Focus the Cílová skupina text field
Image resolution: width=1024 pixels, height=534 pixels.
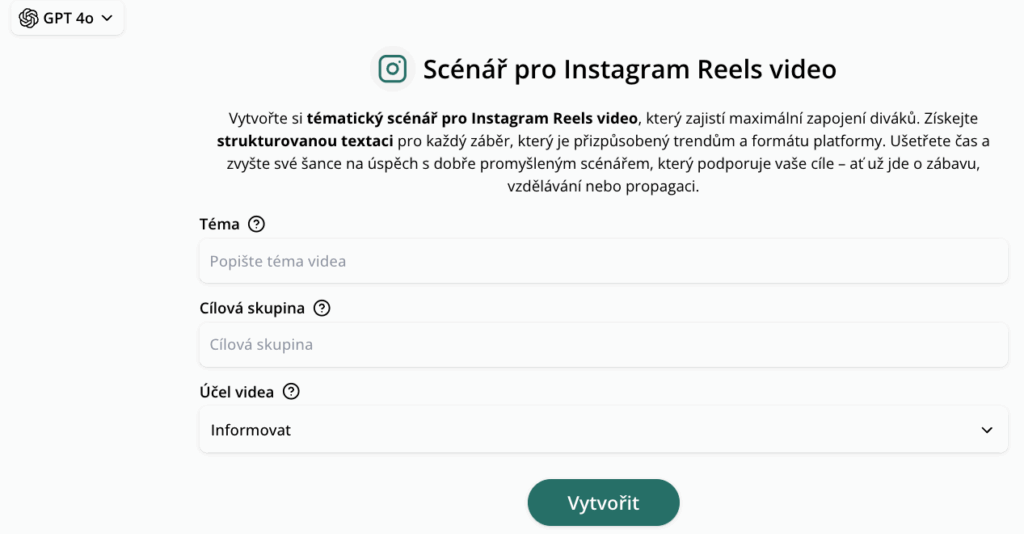coord(603,345)
